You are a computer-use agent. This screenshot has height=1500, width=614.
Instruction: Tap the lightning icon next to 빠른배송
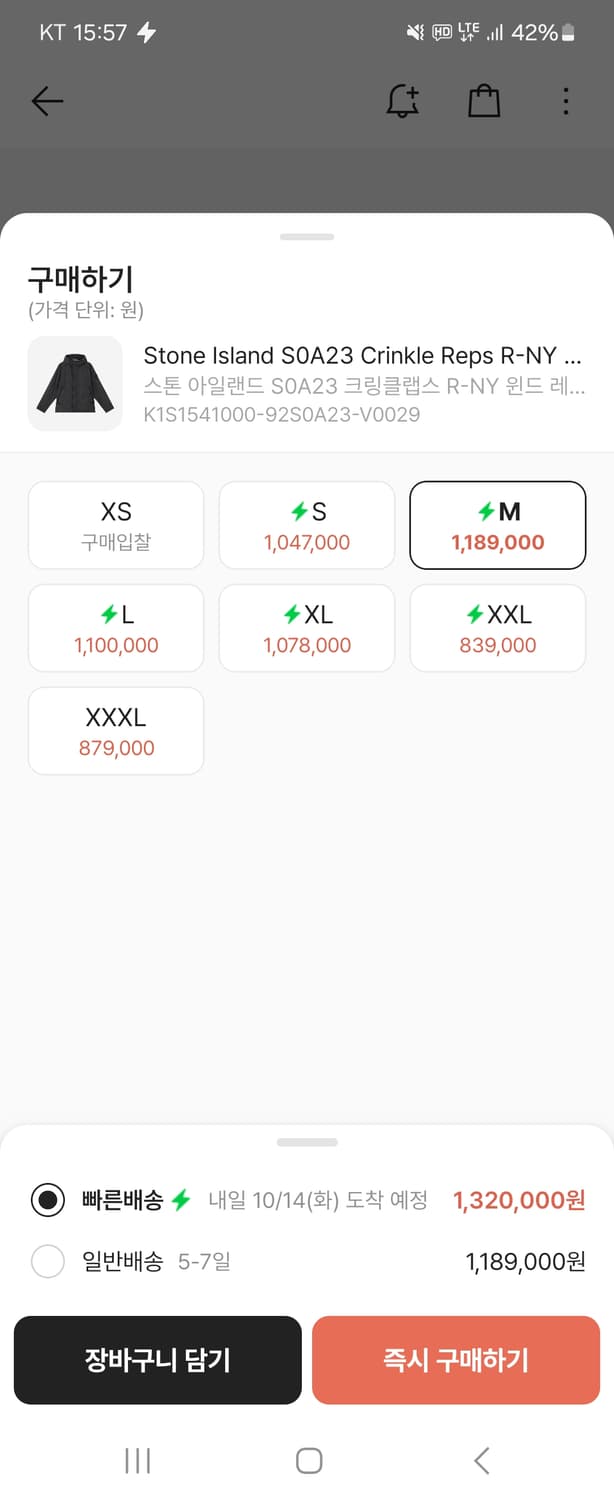(x=181, y=1200)
